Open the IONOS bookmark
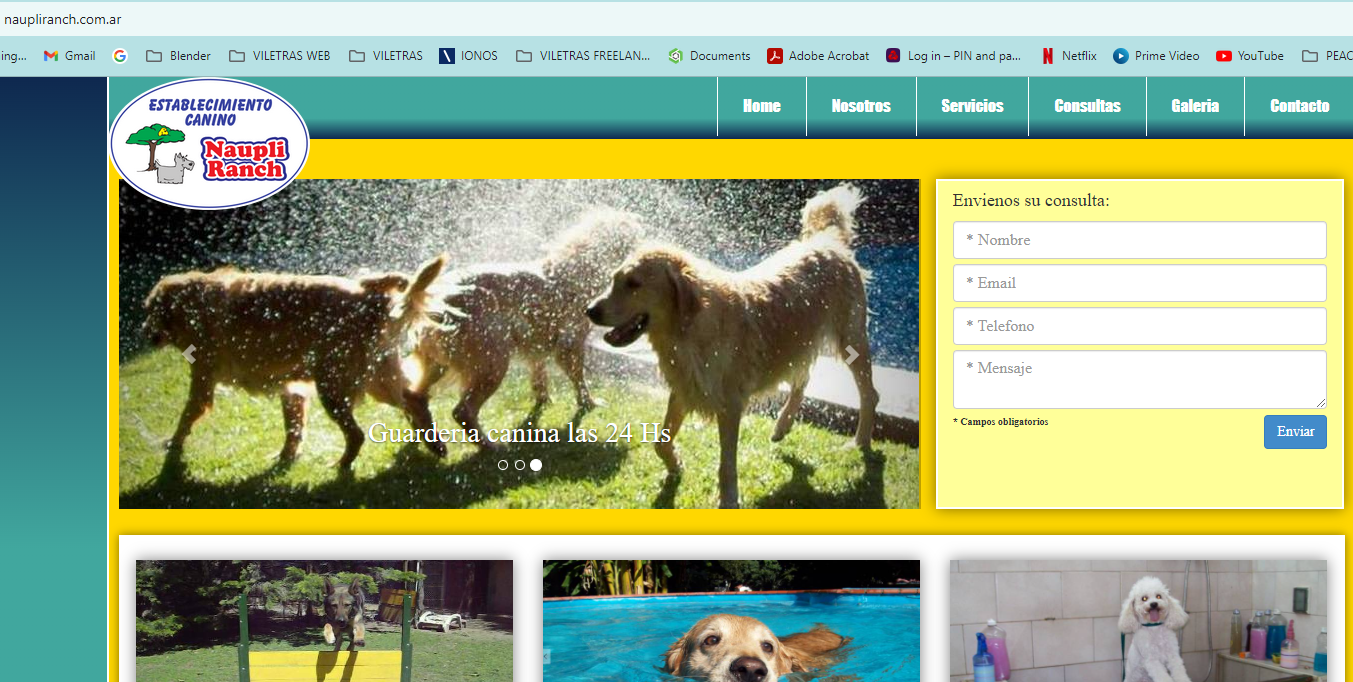This screenshot has width=1353, height=682. [468, 56]
